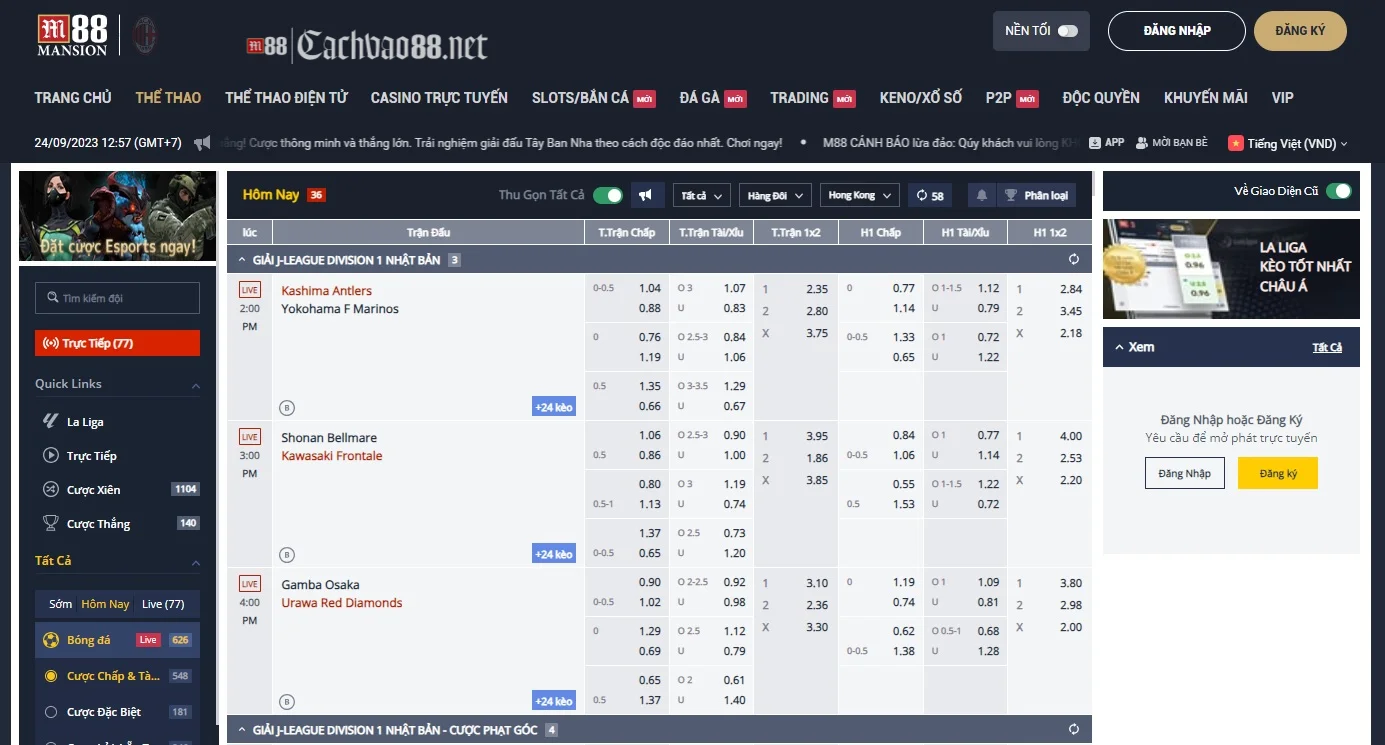Switch to the Sớm tab
1385x745 pixels.
(60, 604)
